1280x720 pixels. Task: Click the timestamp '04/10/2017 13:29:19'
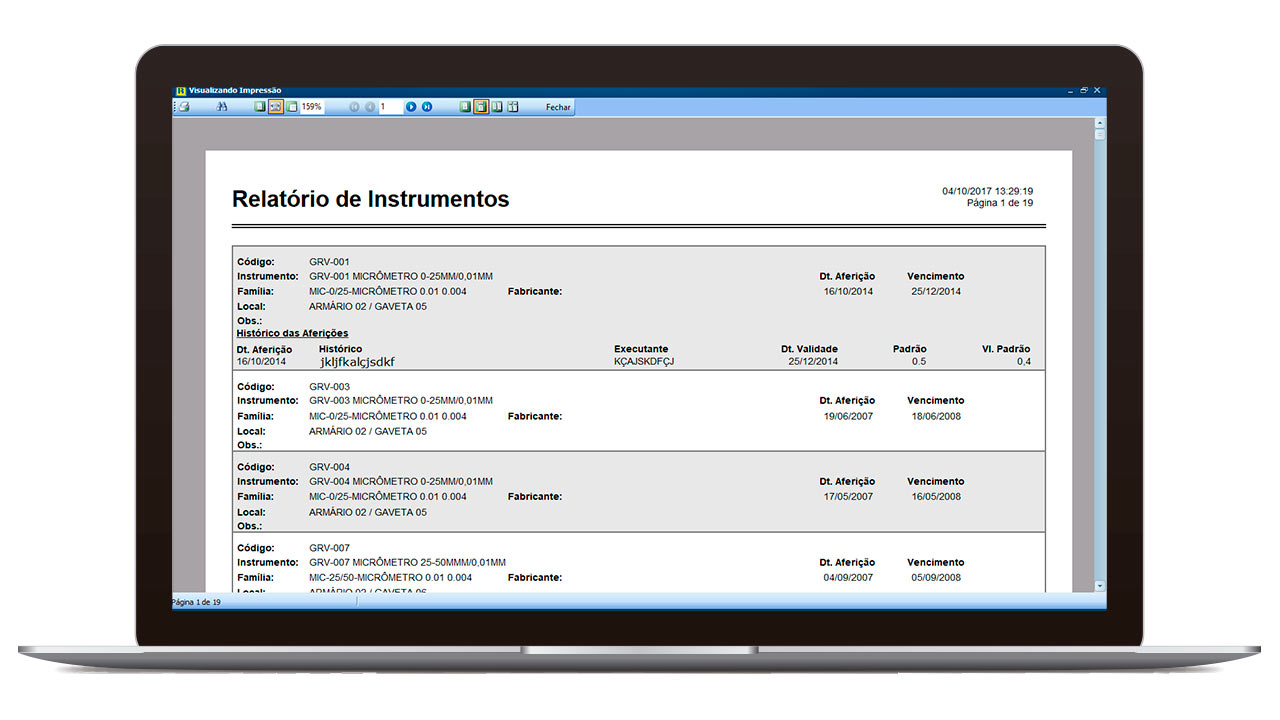click(987, 191)
